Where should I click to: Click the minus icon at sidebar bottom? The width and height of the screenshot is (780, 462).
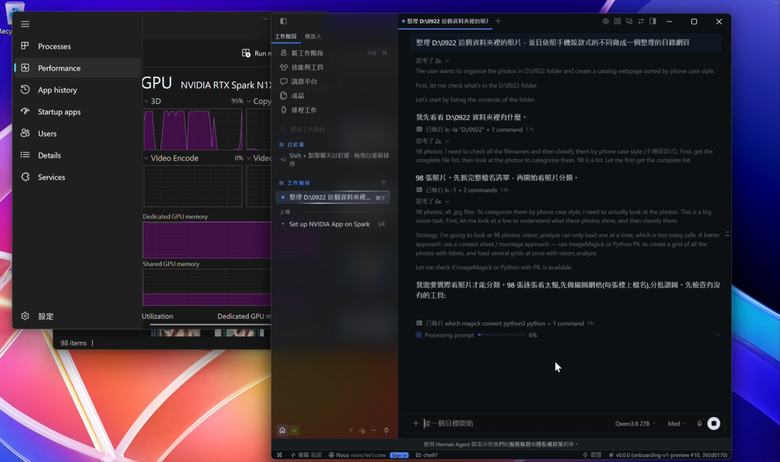374,430
